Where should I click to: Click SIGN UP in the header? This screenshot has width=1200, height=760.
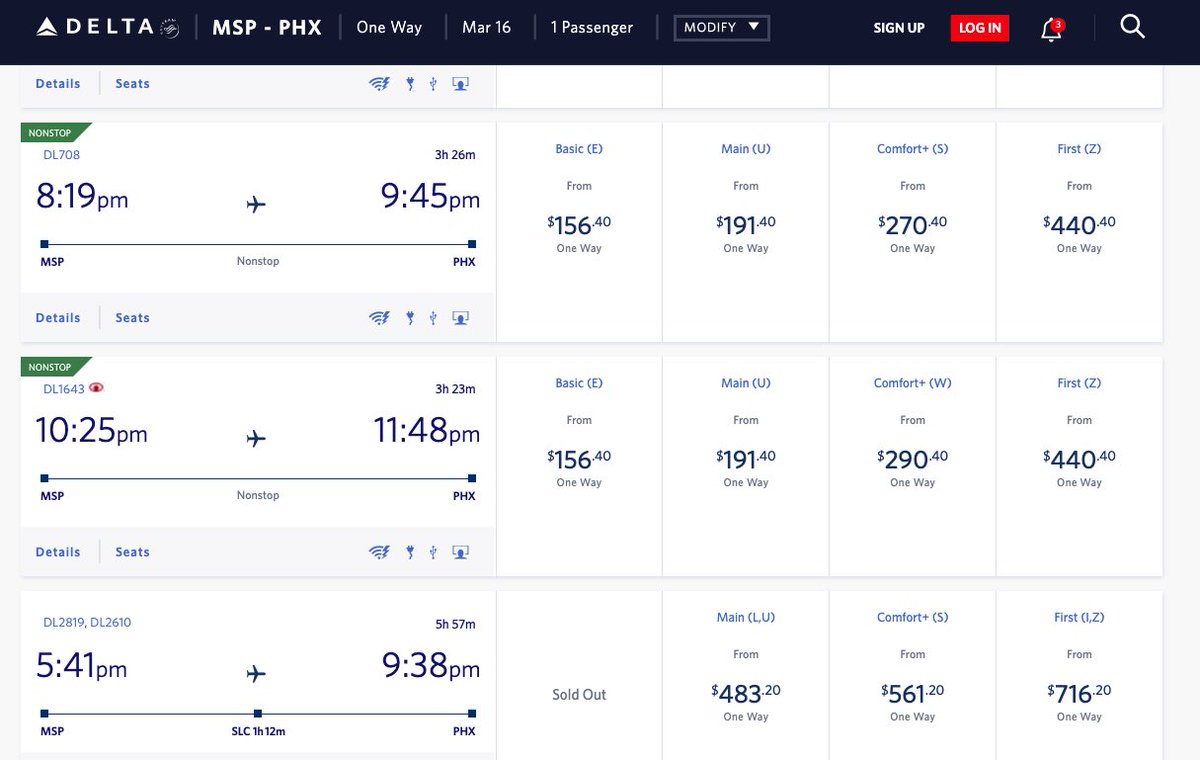899,28
